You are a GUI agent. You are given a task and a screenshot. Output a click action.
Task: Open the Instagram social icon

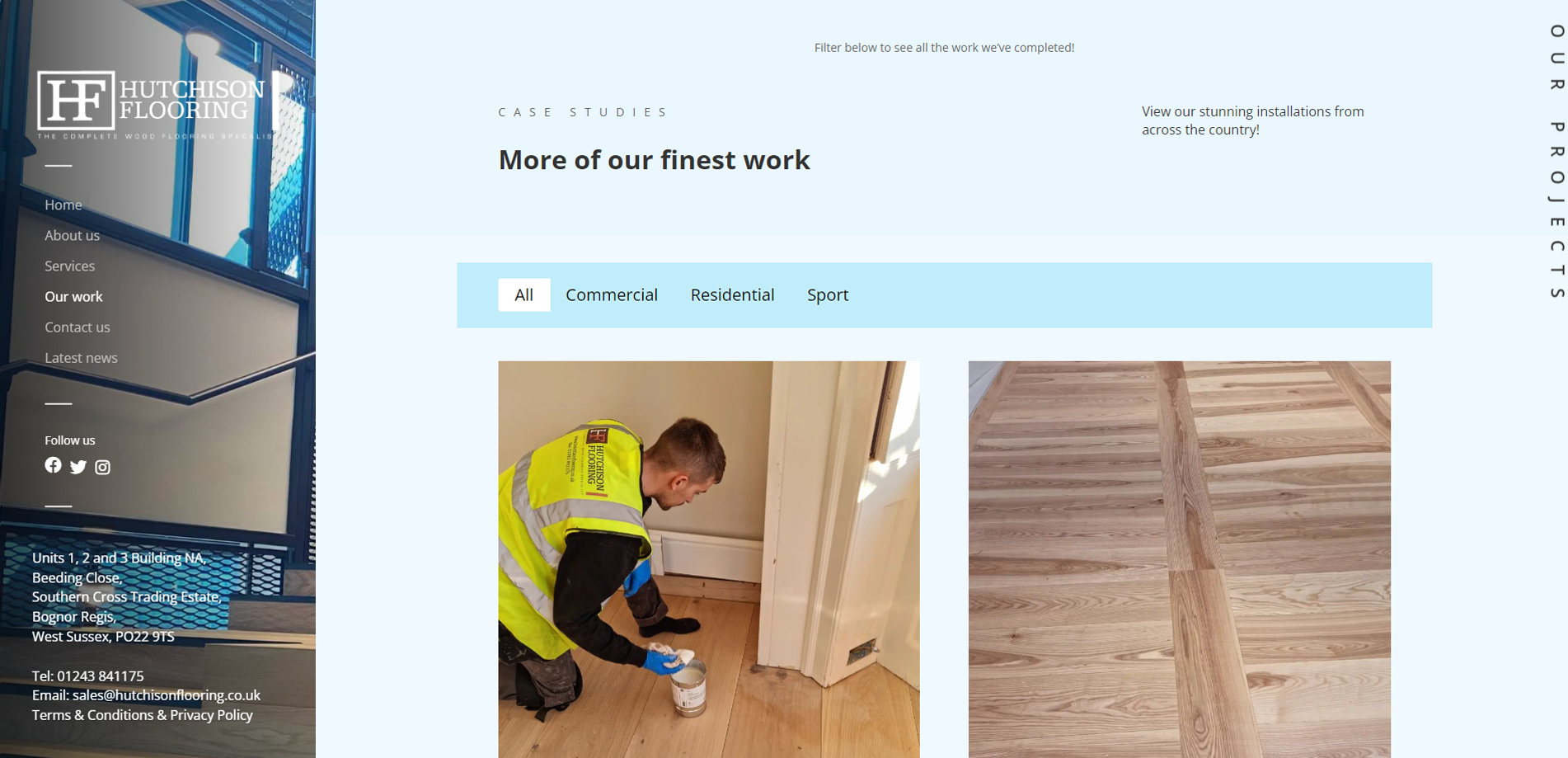click(102, 467)
